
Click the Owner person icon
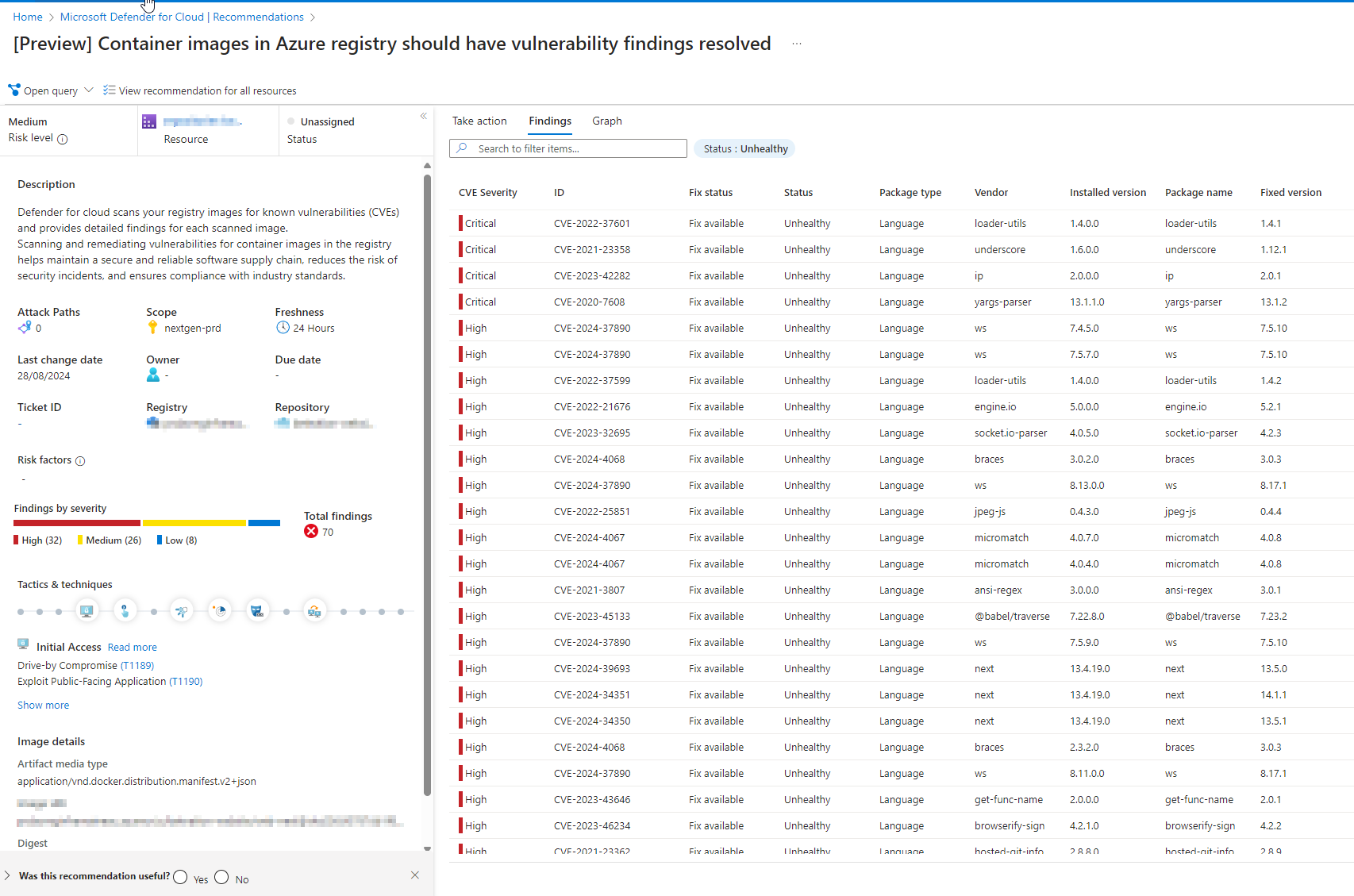(x=153, y=375)
